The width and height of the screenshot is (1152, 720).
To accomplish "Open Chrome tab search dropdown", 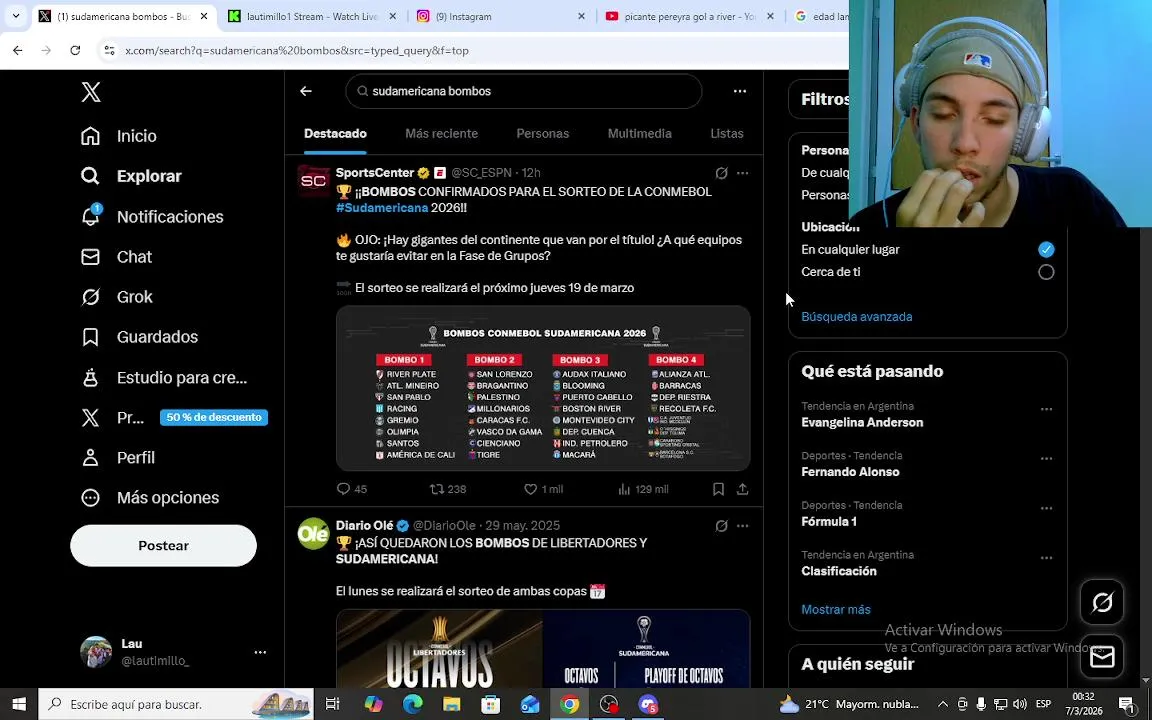I will pos(15,16).
